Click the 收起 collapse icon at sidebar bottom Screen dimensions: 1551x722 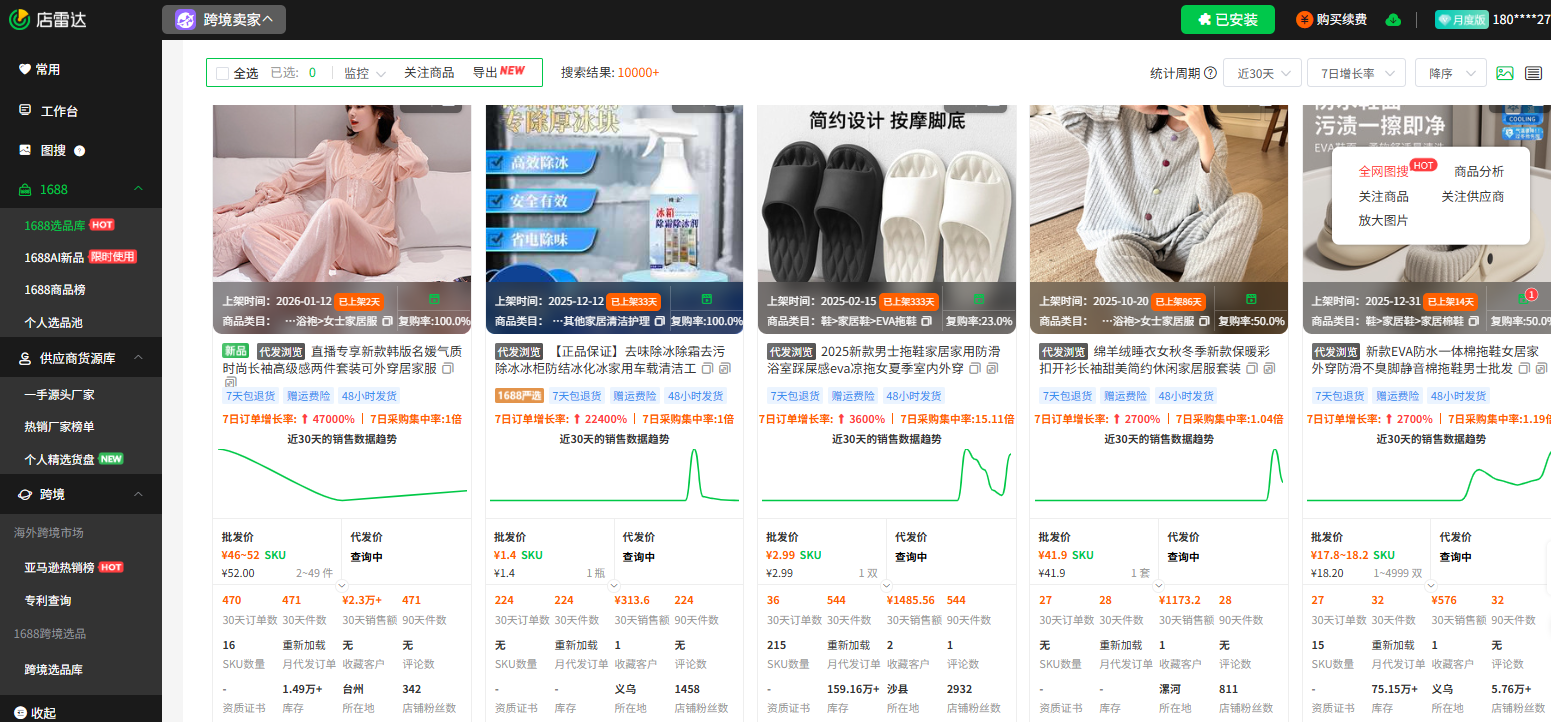[x=18, y=712]
